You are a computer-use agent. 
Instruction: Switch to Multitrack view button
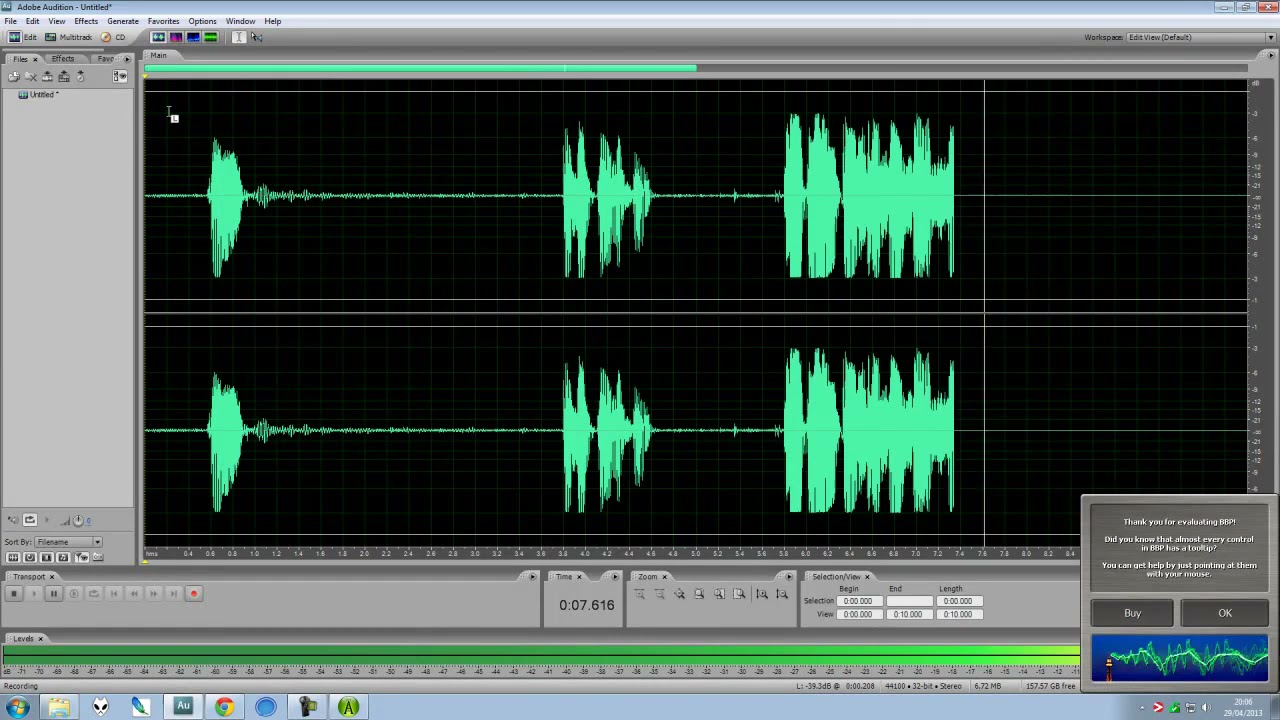(x=68, y=37)
